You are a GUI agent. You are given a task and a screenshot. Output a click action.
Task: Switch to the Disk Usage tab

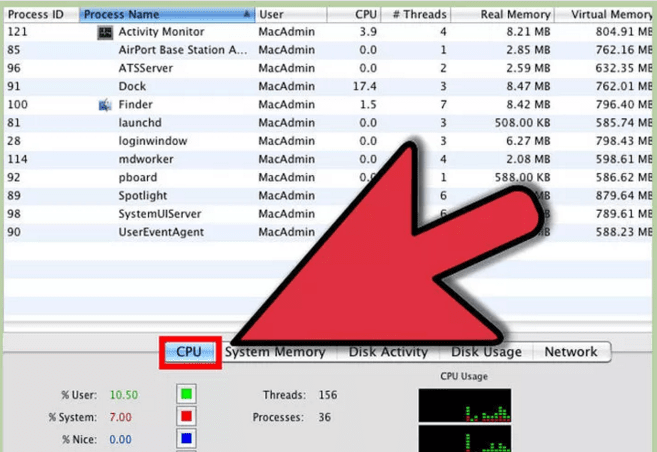(486, 352)
